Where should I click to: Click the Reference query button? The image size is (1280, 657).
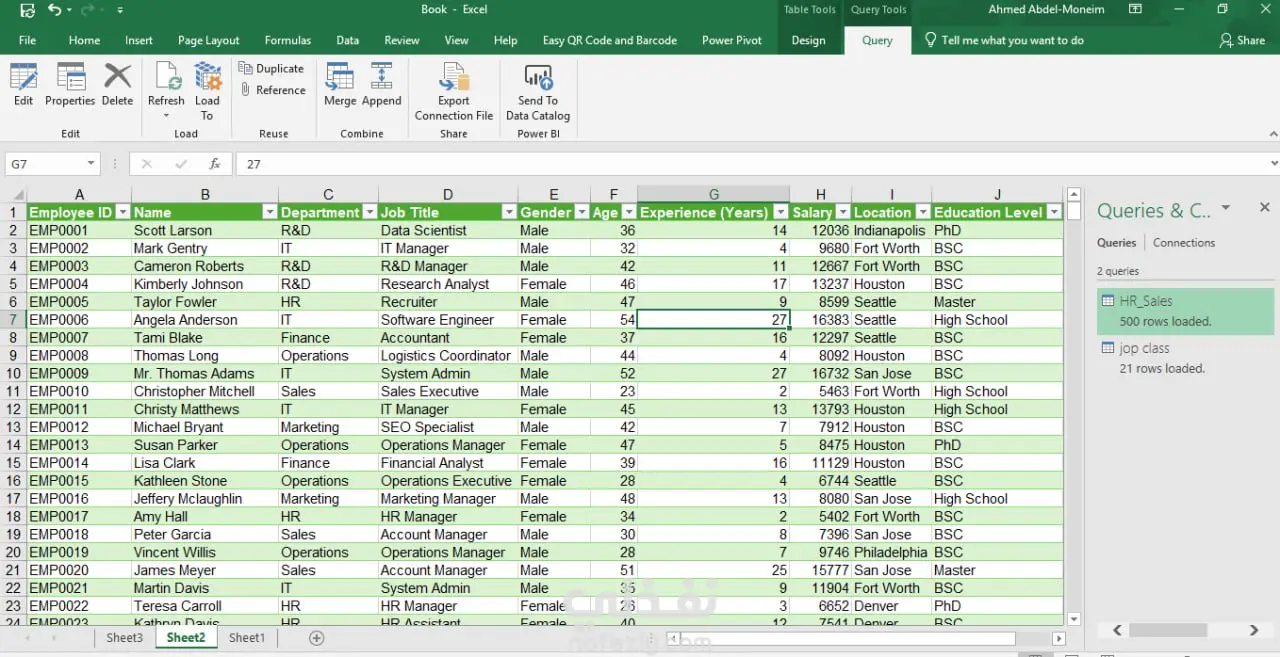point(272,90)
